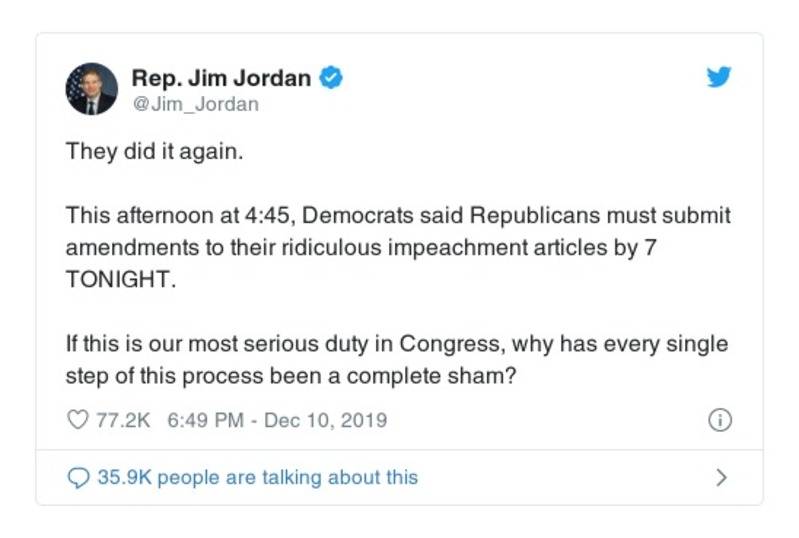799x538 pixels.
Task: Click the 77.2K likes count
Action: 122,420
